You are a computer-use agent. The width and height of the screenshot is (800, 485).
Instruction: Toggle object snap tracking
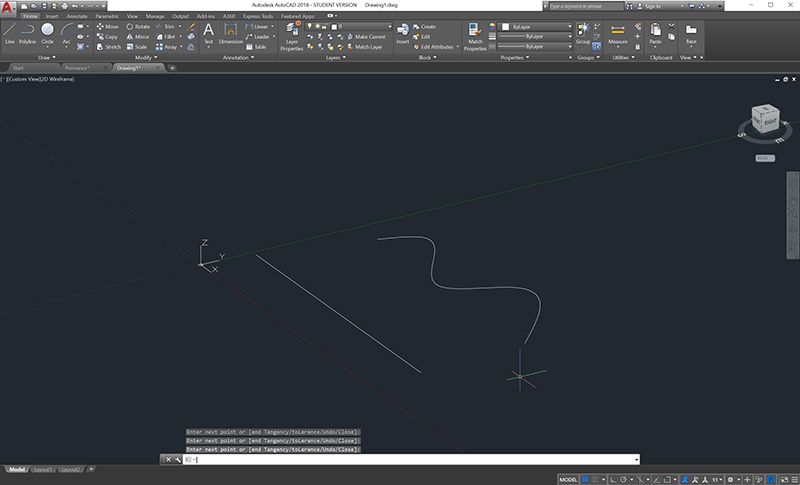coord(656,479)
